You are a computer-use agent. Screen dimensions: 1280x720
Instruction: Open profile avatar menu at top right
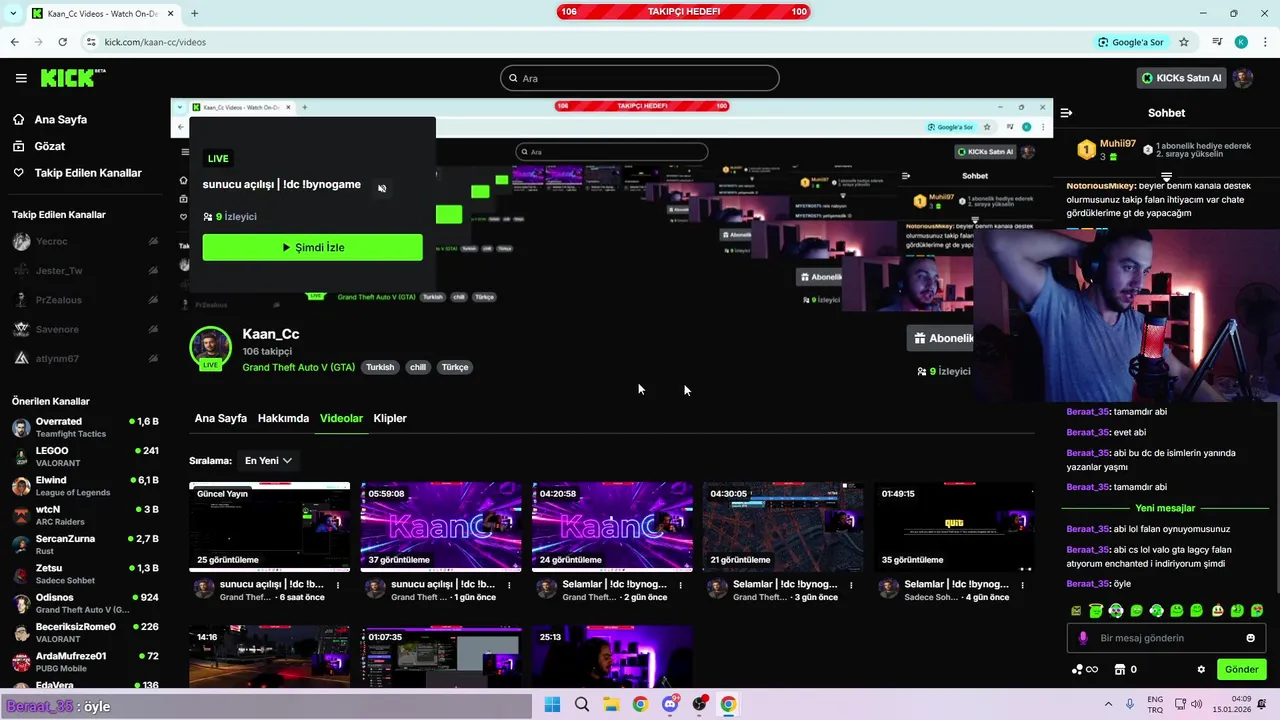click(1243, 78)
